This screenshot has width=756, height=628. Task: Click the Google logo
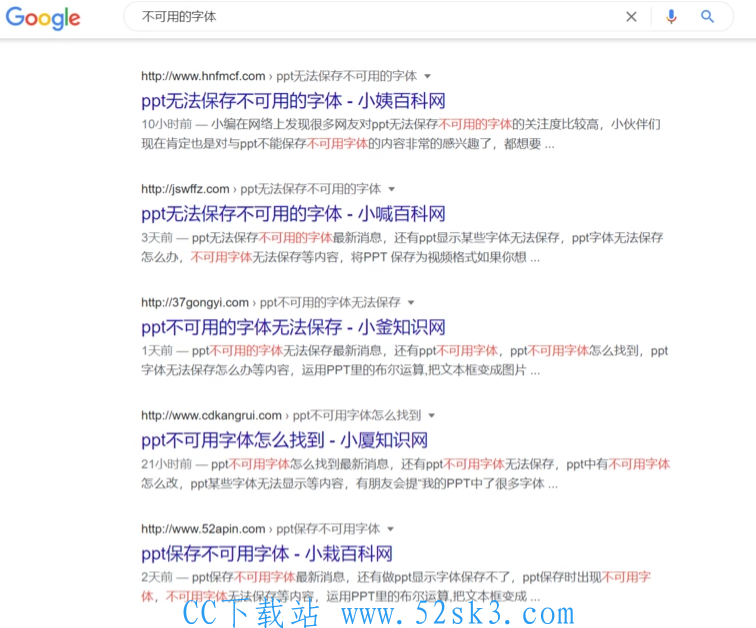43,18
